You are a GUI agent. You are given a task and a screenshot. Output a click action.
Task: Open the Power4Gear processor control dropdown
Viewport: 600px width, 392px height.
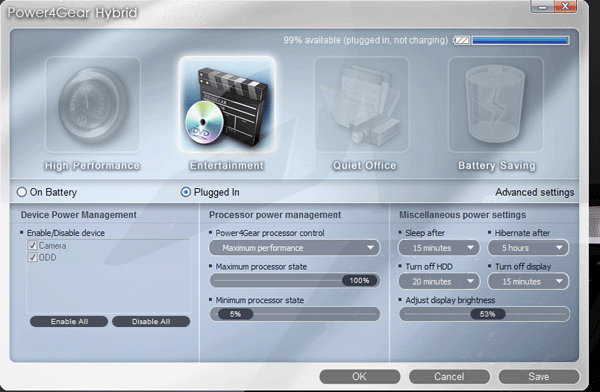(295, 248)
